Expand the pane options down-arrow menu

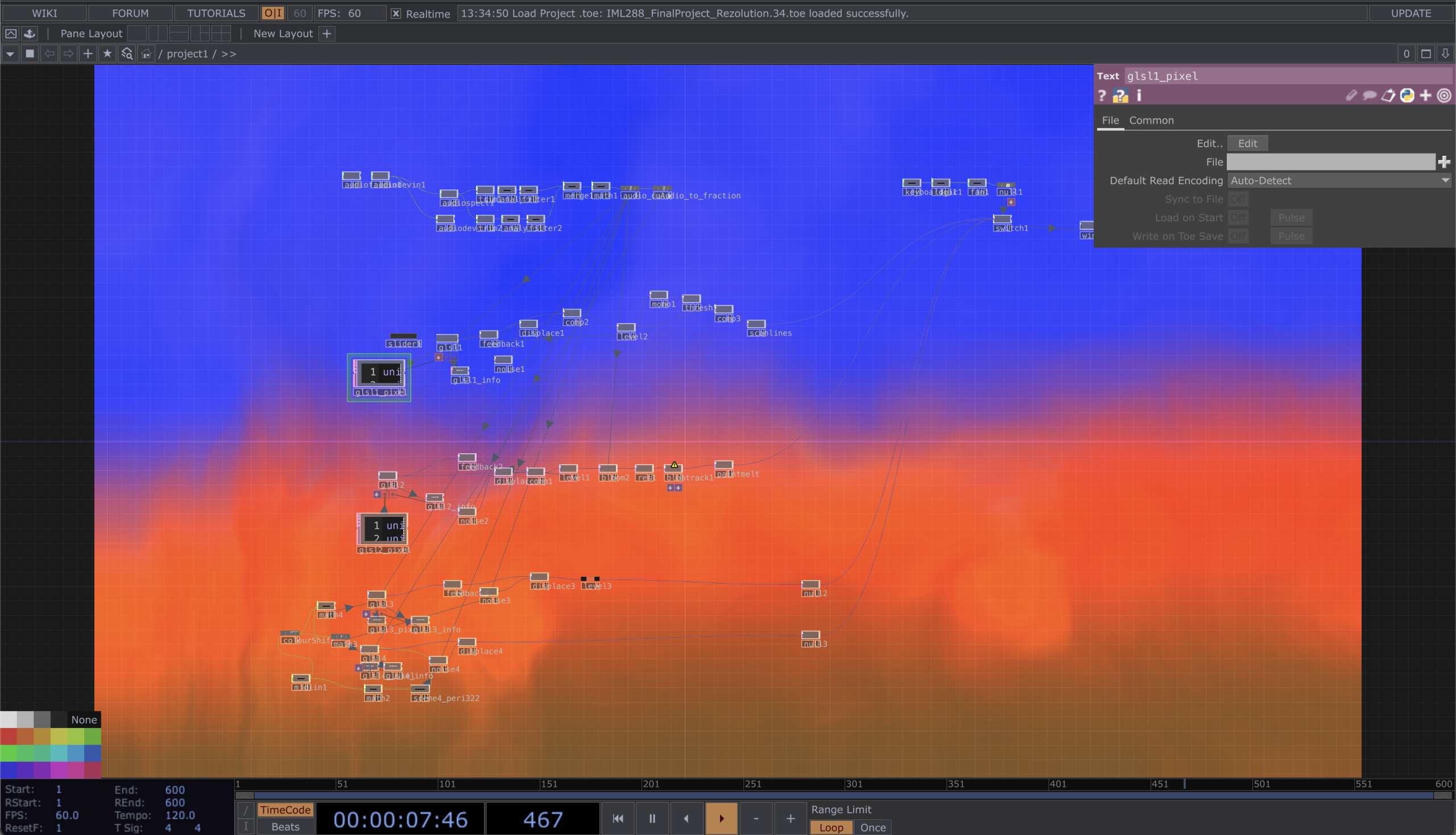pyautogui.click(x=10, y=54)
